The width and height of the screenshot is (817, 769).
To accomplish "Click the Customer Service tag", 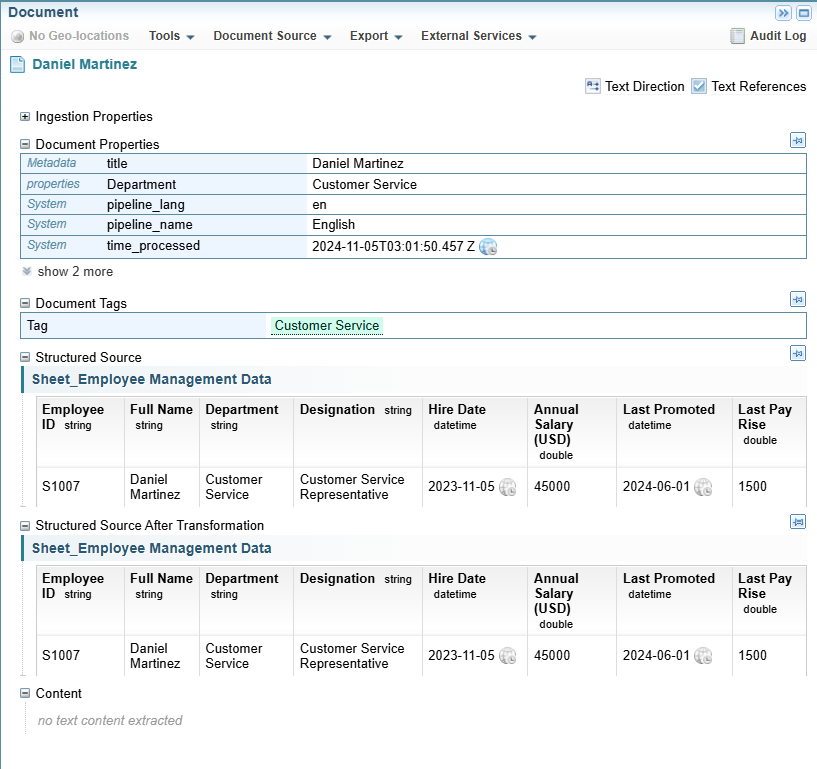I will tap(327, 326).
